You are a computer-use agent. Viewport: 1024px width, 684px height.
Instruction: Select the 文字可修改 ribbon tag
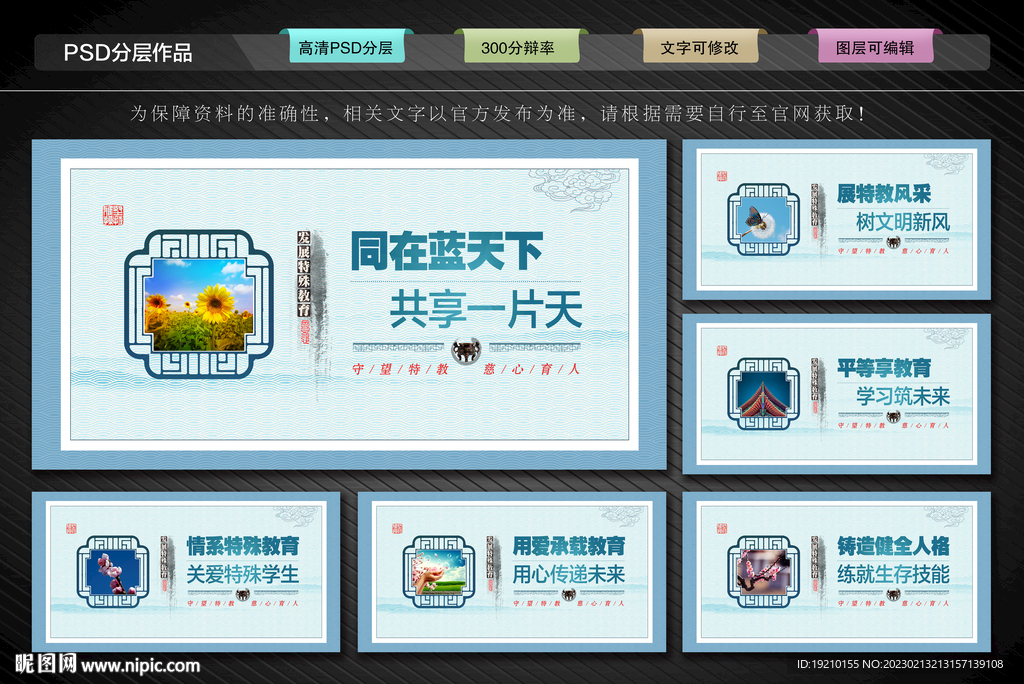click(x=701, y=46)
